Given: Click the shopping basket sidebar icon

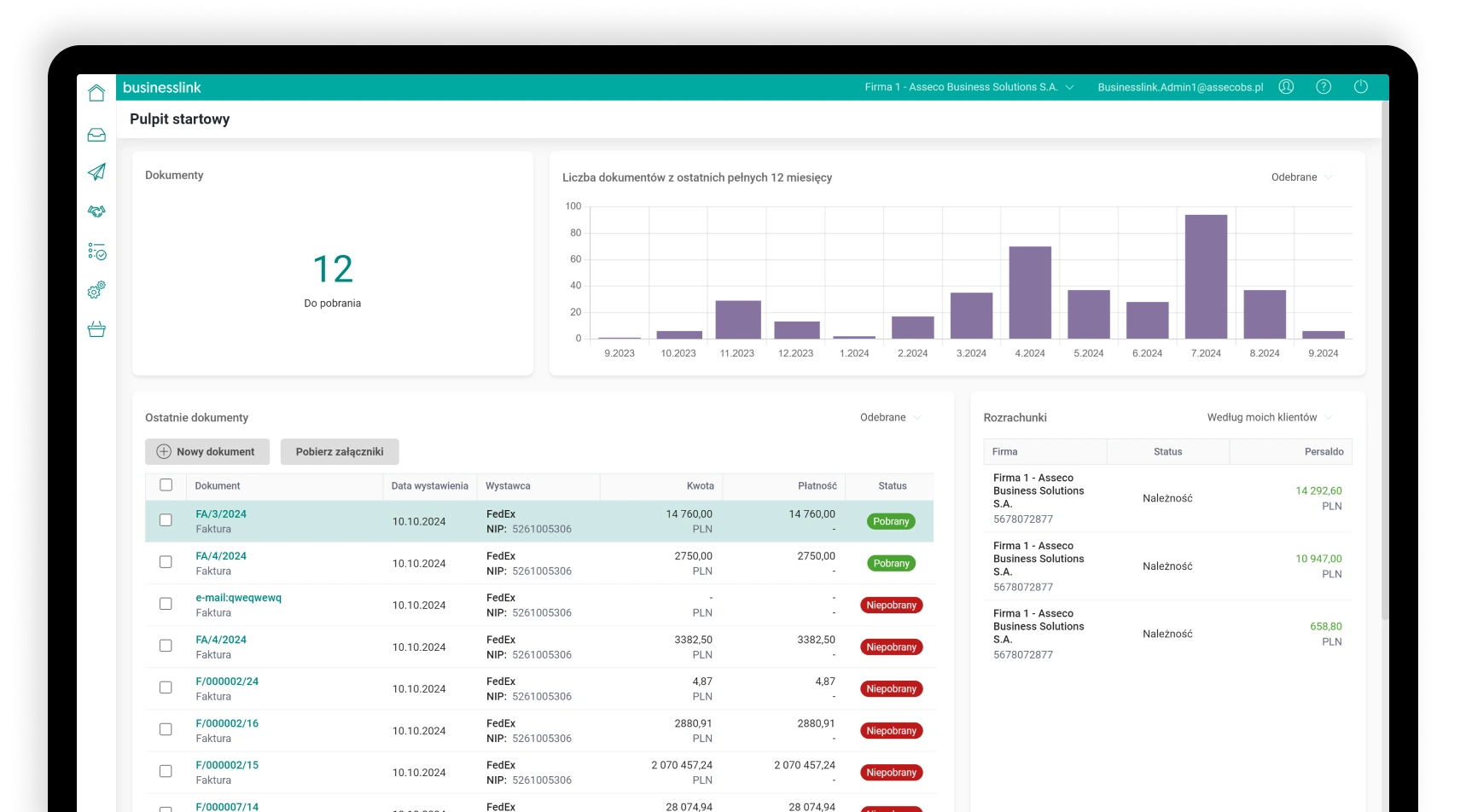Looking at the screenshot, I should click(x=96, y=329).
